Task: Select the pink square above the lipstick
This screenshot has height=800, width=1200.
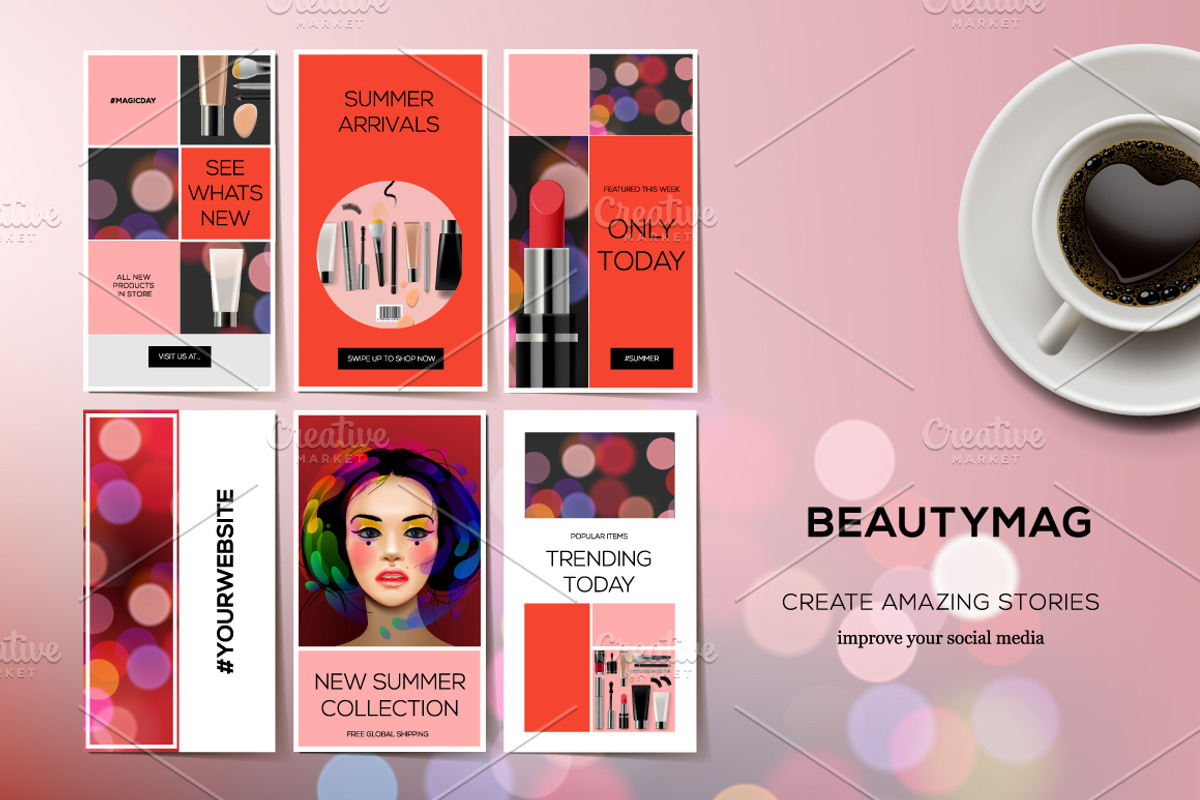Action: pyautogui.click(x=548, y=95)
